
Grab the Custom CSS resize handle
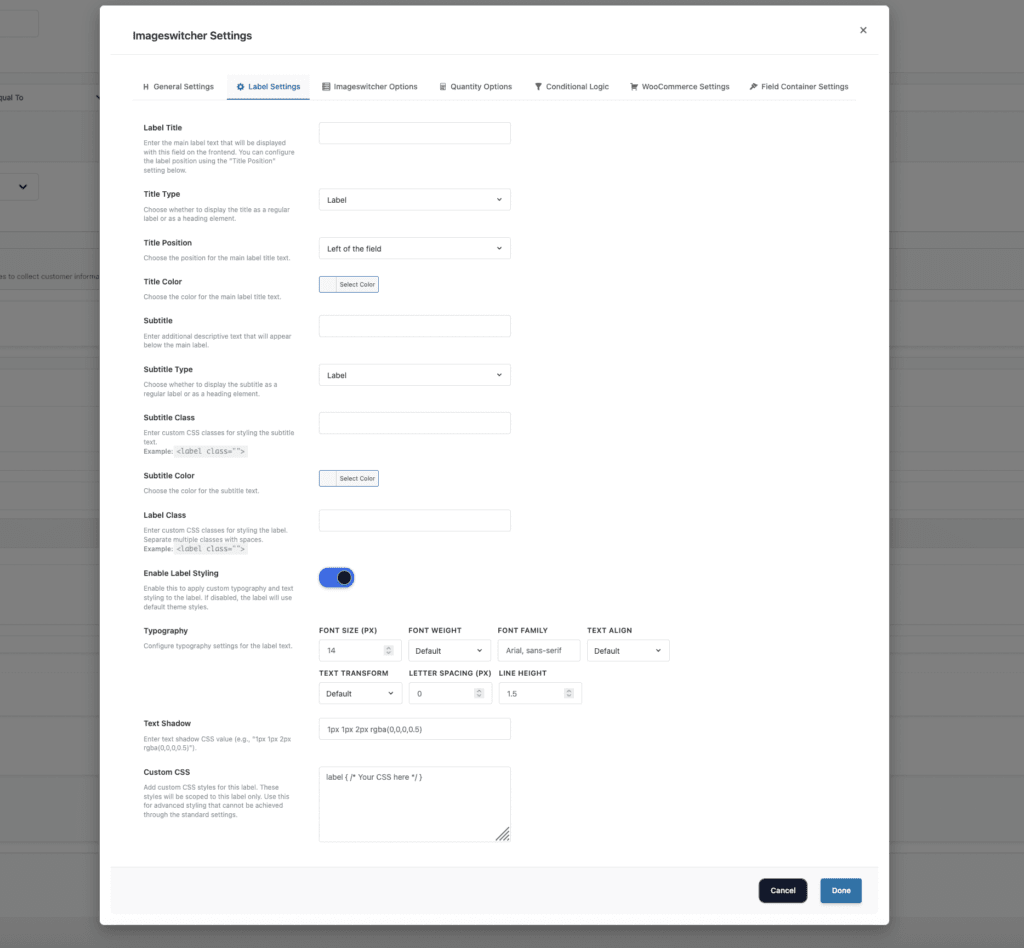502,834
